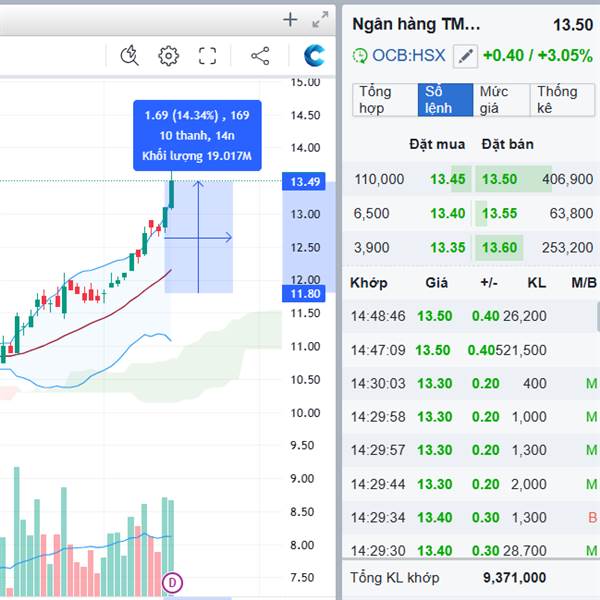Click the Ngân hàng TM... company name

(416, 24)
